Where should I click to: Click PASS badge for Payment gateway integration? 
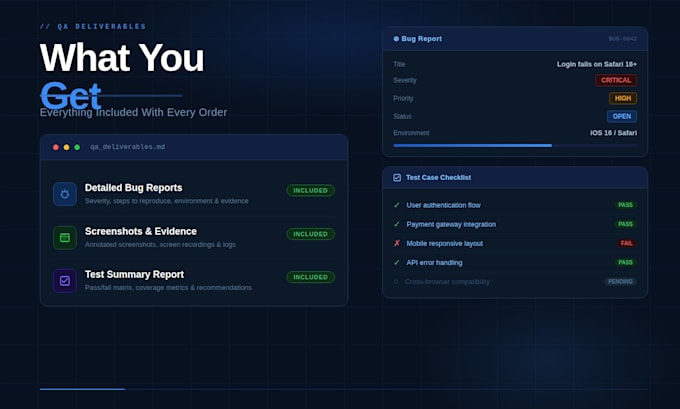(x=625, y=224)
